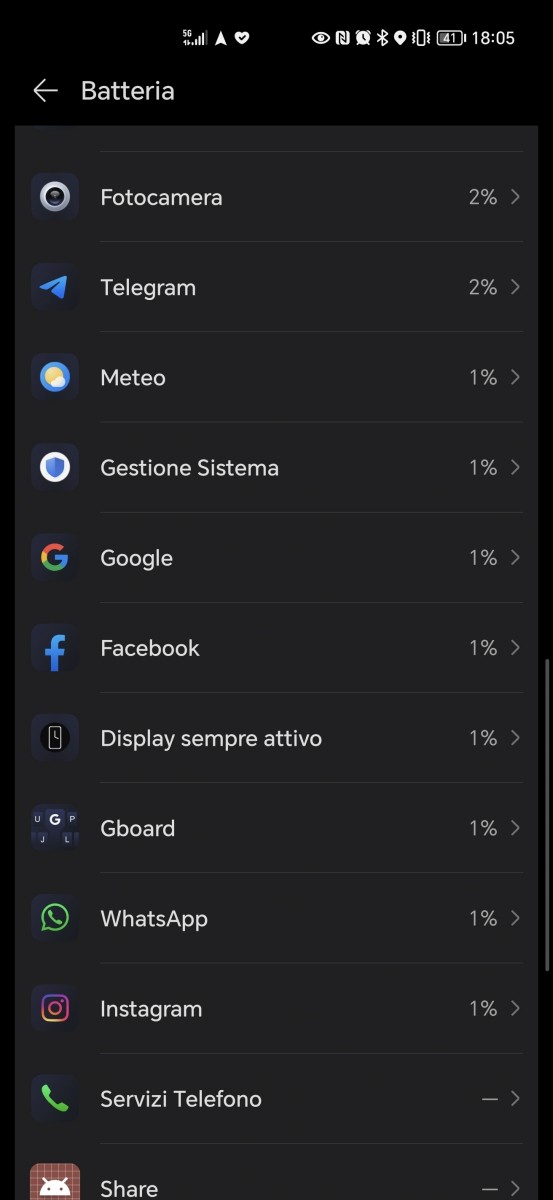The image size is (553, 1200).
Task: Open Servizi Telefono chevron arrow
Action: [515, 1098]
